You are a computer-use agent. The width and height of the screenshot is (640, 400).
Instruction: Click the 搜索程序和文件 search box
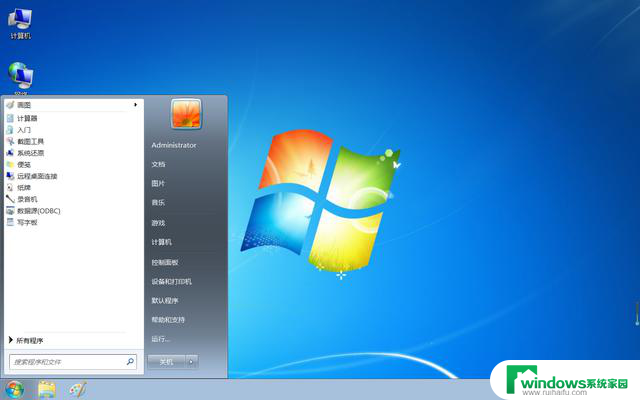coord(73,362)
